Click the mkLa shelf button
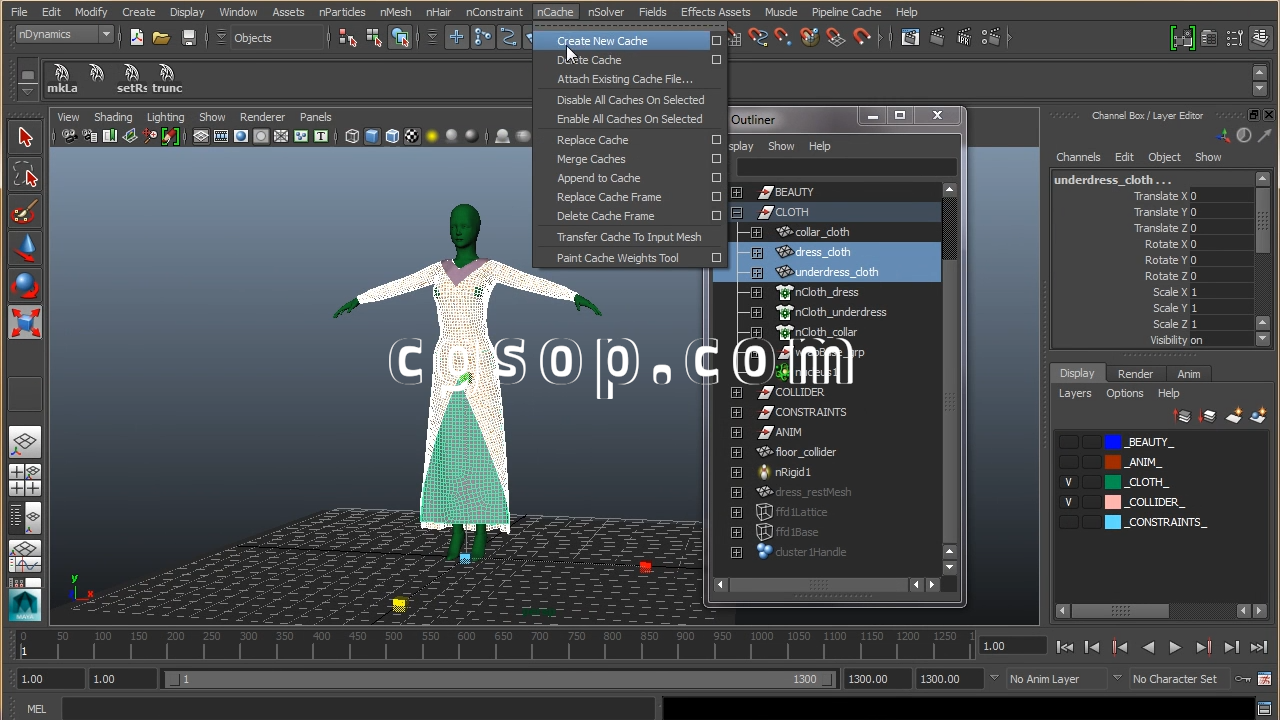Image resolution: width=1280 pixels, height=720 pixels. [62, 79]
